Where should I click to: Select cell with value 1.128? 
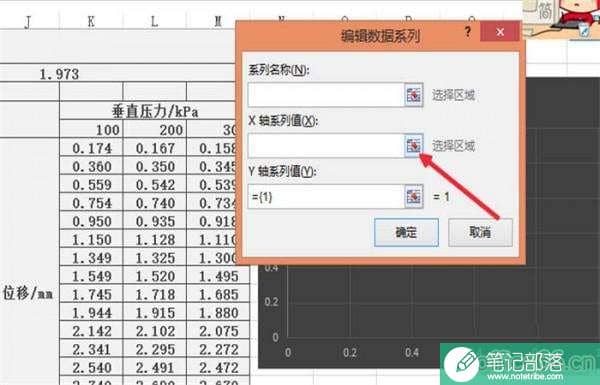(155, 239)
